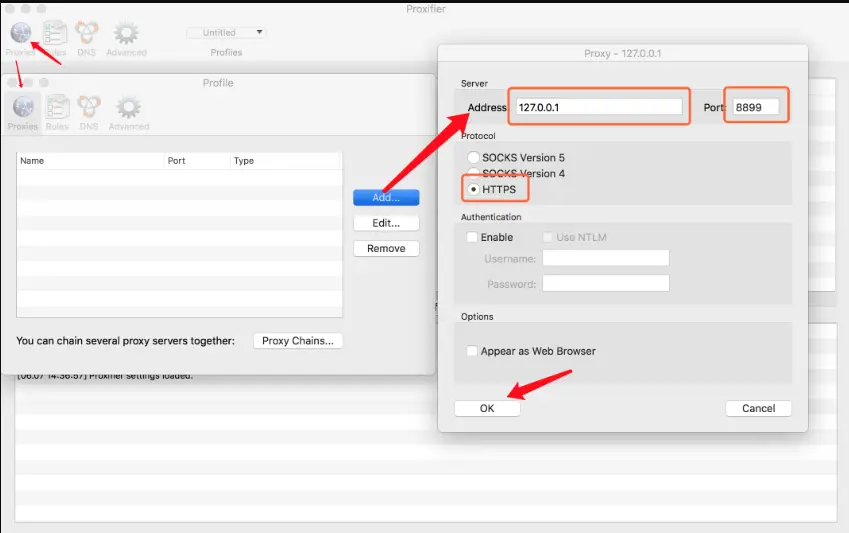Open Rules icon in main Proxifier toolbar
Viewport: 849px width, 533px height.
(54, 34)
